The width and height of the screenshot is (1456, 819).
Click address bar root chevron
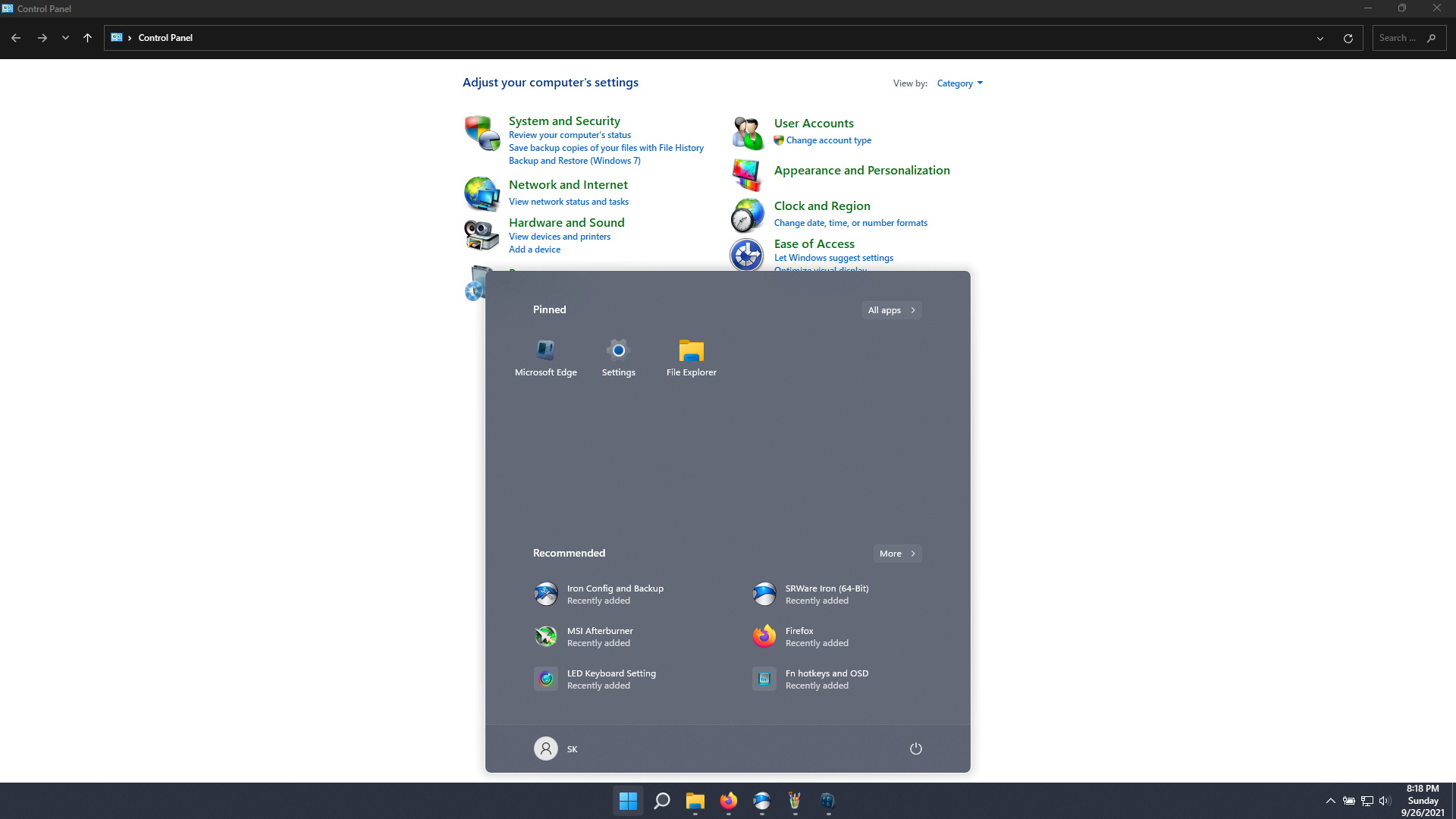click(130, 38)
